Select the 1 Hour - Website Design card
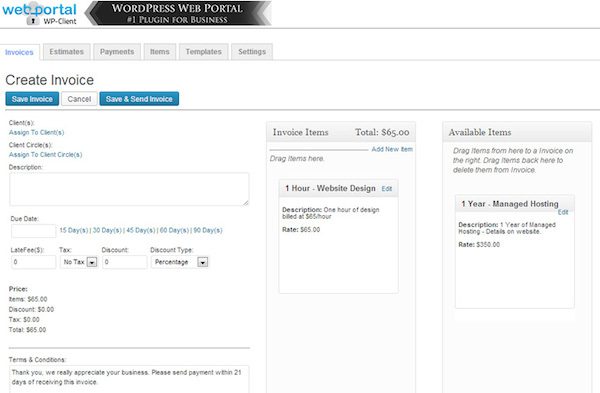 339,236
